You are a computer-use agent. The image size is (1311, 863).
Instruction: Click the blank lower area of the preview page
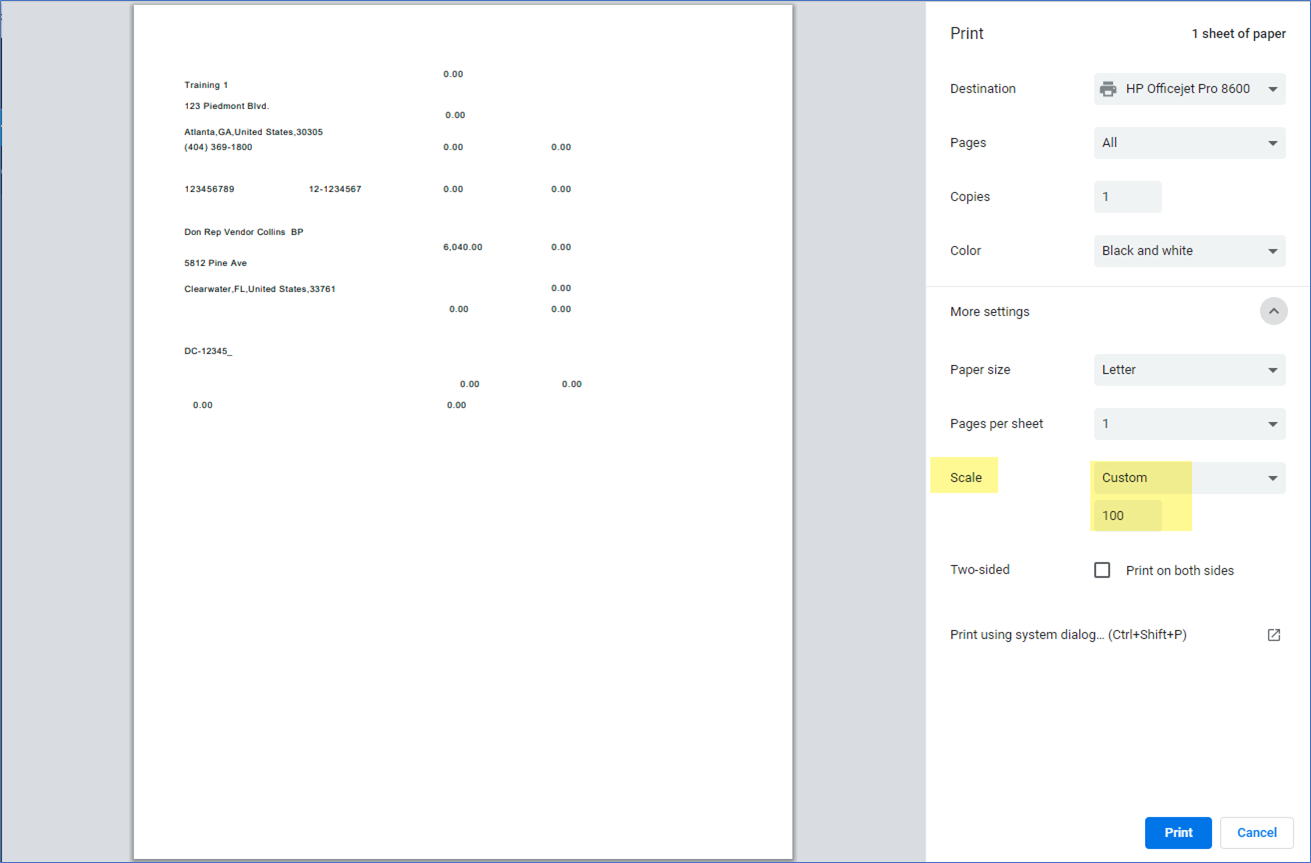click(462, 650)
